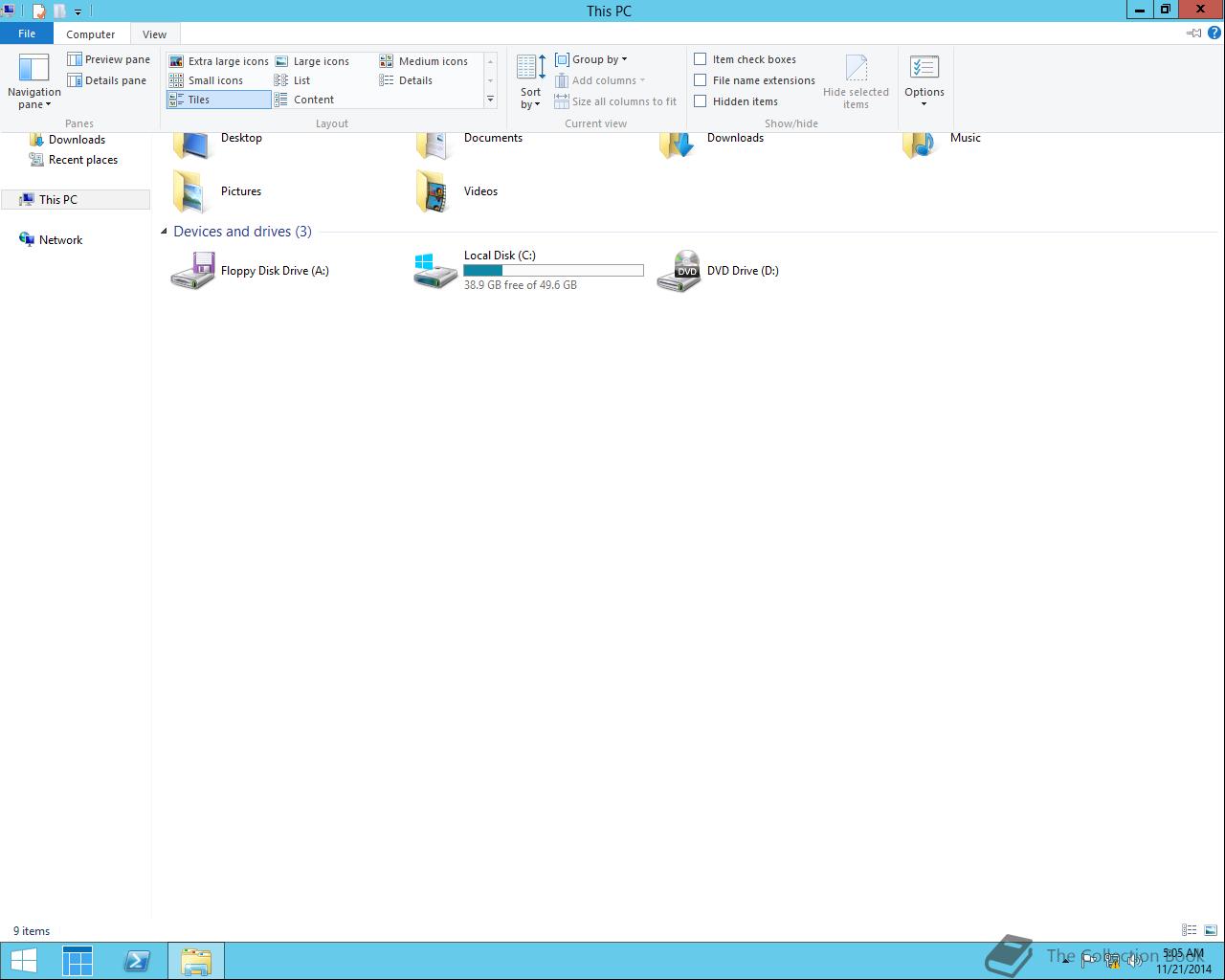This screenshot has width=1225, height=980.
Task: Toggle the Details pane
Action: 106,80
